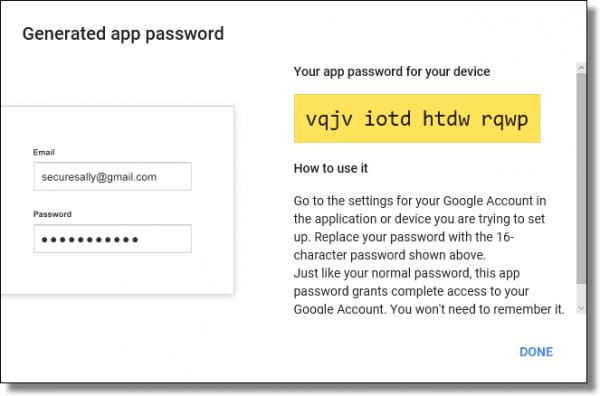The height and width of the screenshot is (396, 600).
Task: Click the Email label in the sample form
Action: click(x=44, y=152)
